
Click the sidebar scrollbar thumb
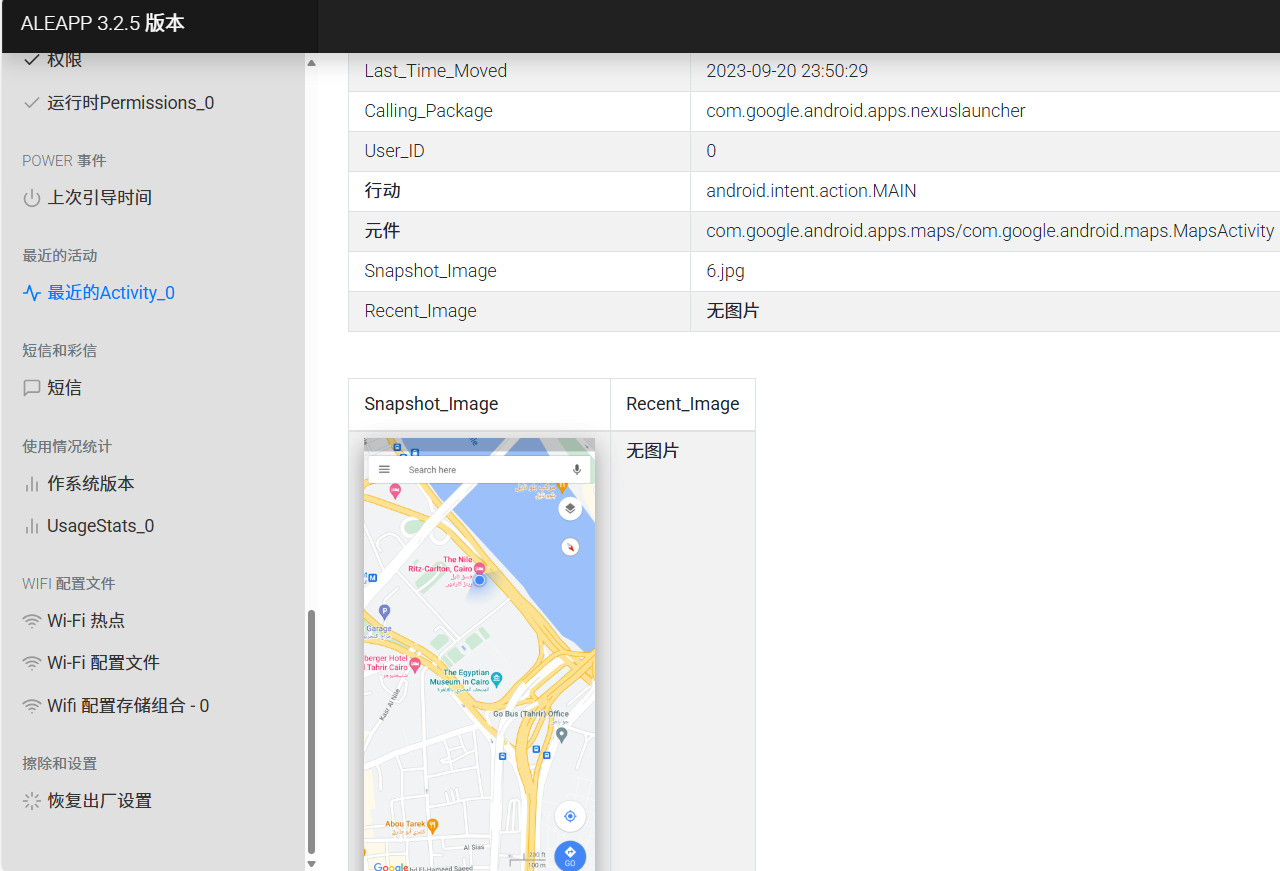click(x=311, y=732)
